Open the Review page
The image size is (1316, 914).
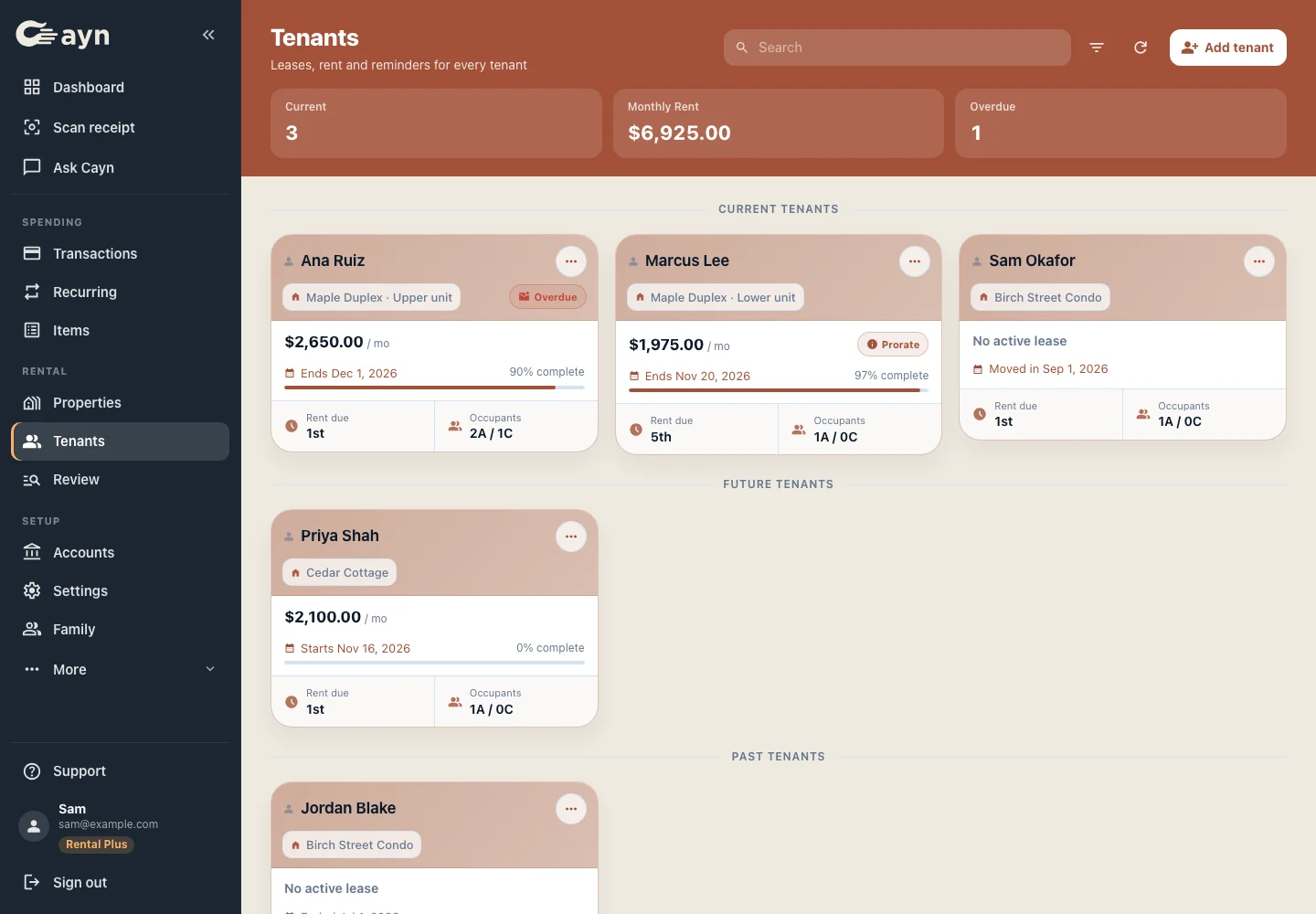pyautogui.click(x=121, y=480)
